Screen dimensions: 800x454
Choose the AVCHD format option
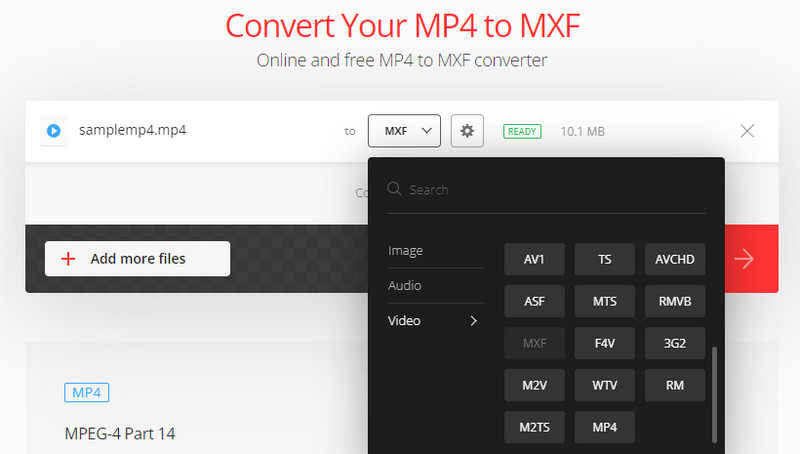tap(675, 259)
